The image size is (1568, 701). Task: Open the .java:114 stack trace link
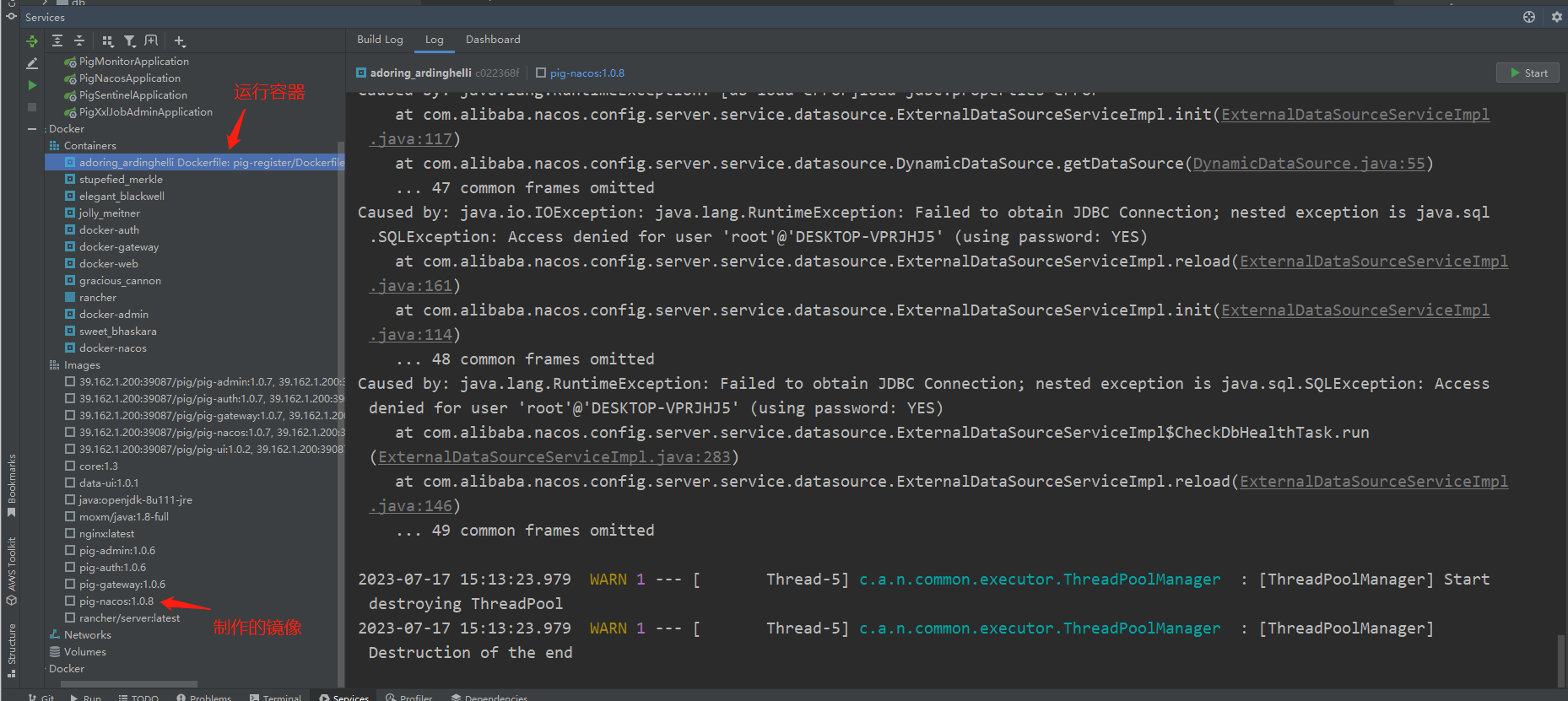coord(410,335)
